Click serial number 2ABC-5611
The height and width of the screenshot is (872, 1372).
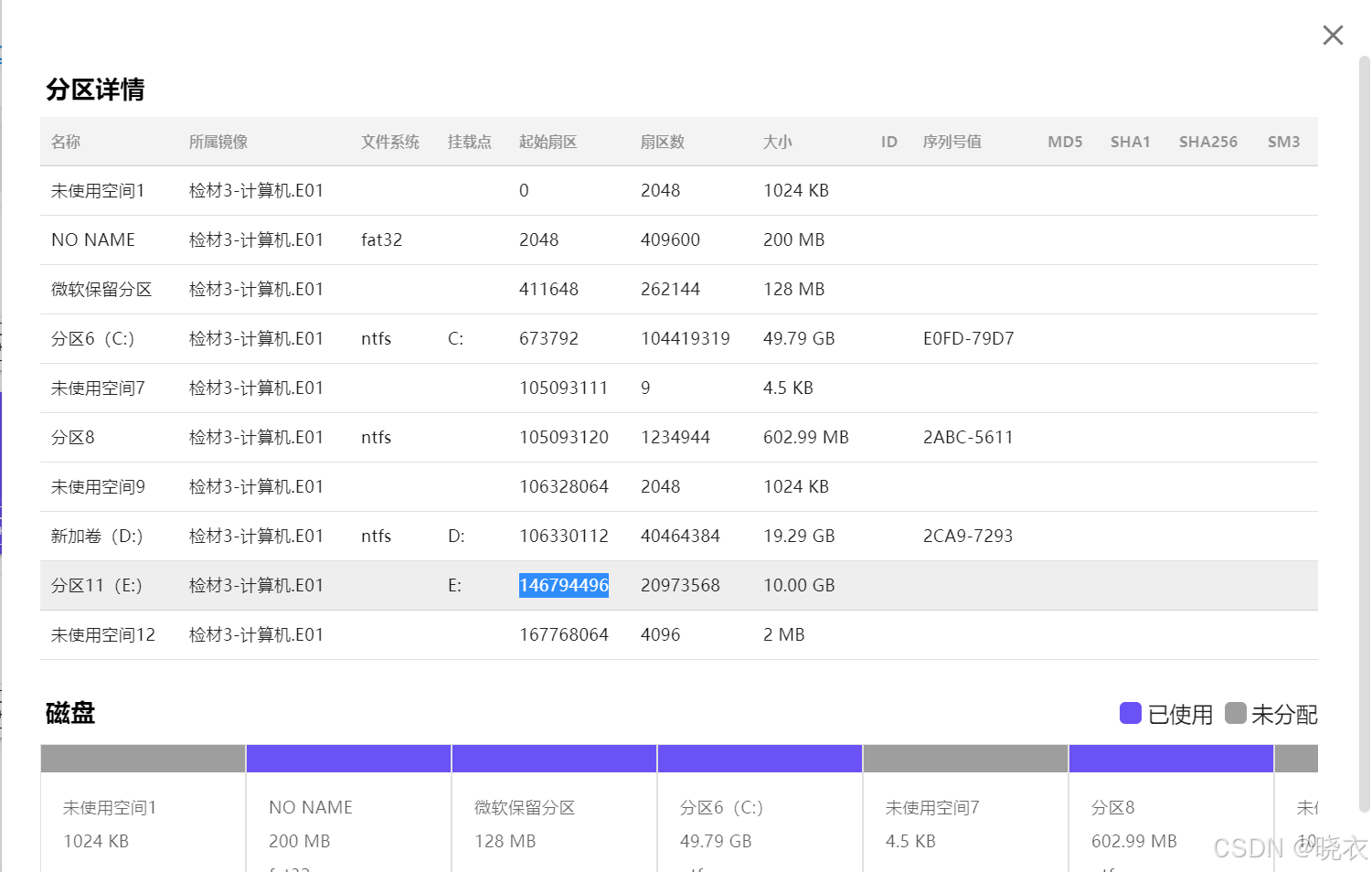click(x=968, y=437)
